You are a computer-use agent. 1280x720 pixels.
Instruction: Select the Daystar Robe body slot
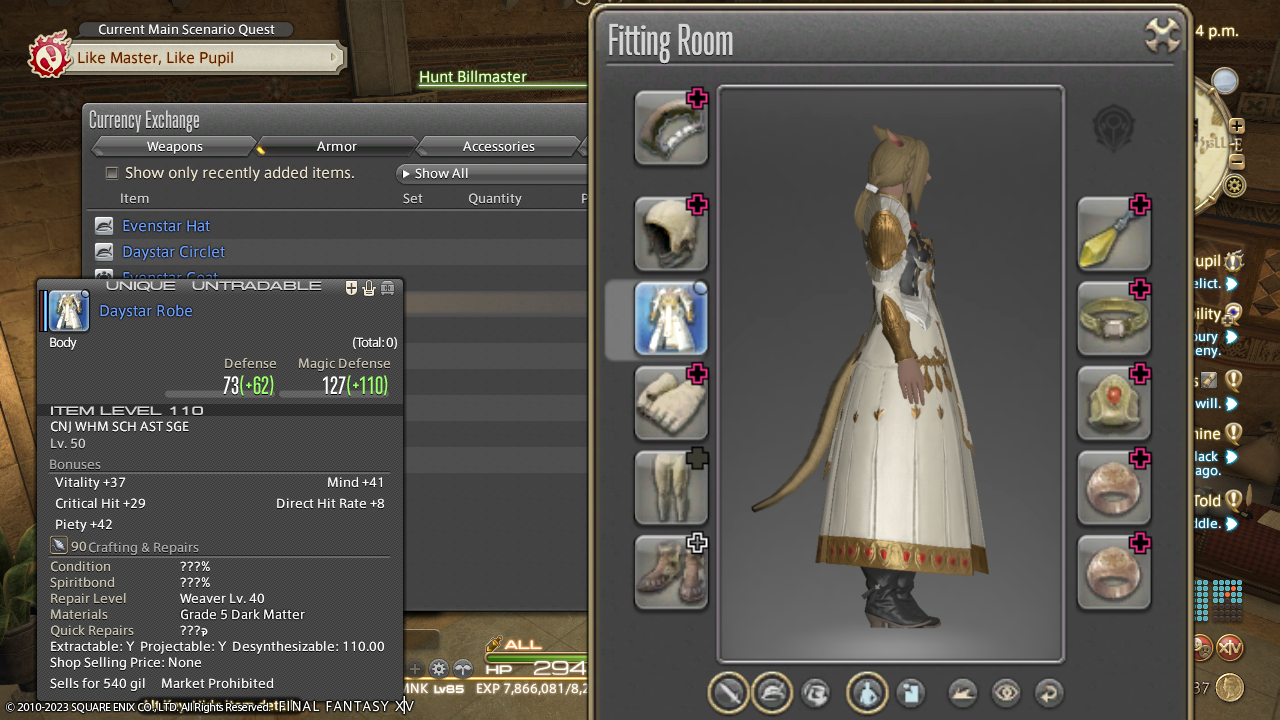[671, 319]
